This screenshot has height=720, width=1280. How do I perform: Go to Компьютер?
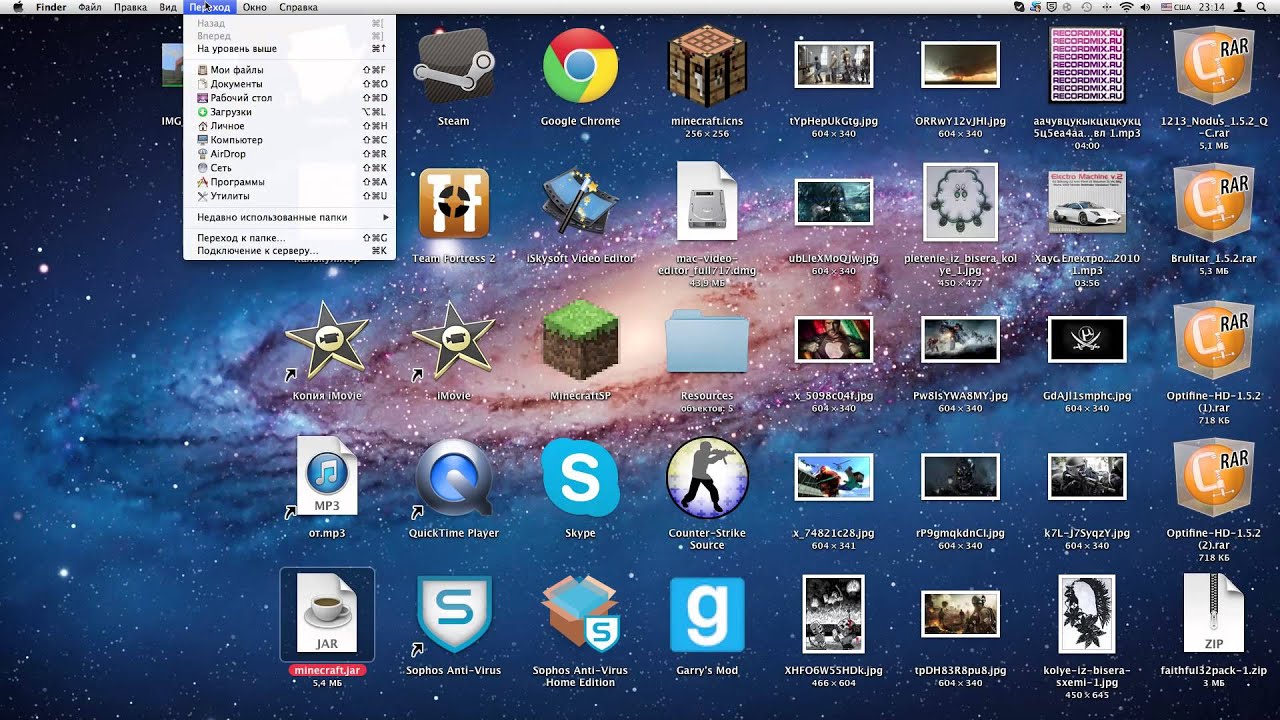[290, 140]
